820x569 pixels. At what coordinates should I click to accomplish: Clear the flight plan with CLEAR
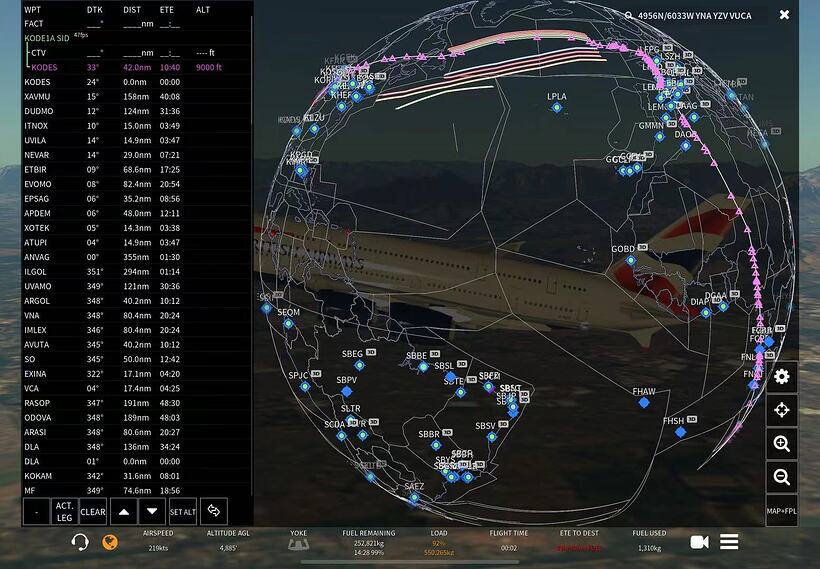coord(93,511)
